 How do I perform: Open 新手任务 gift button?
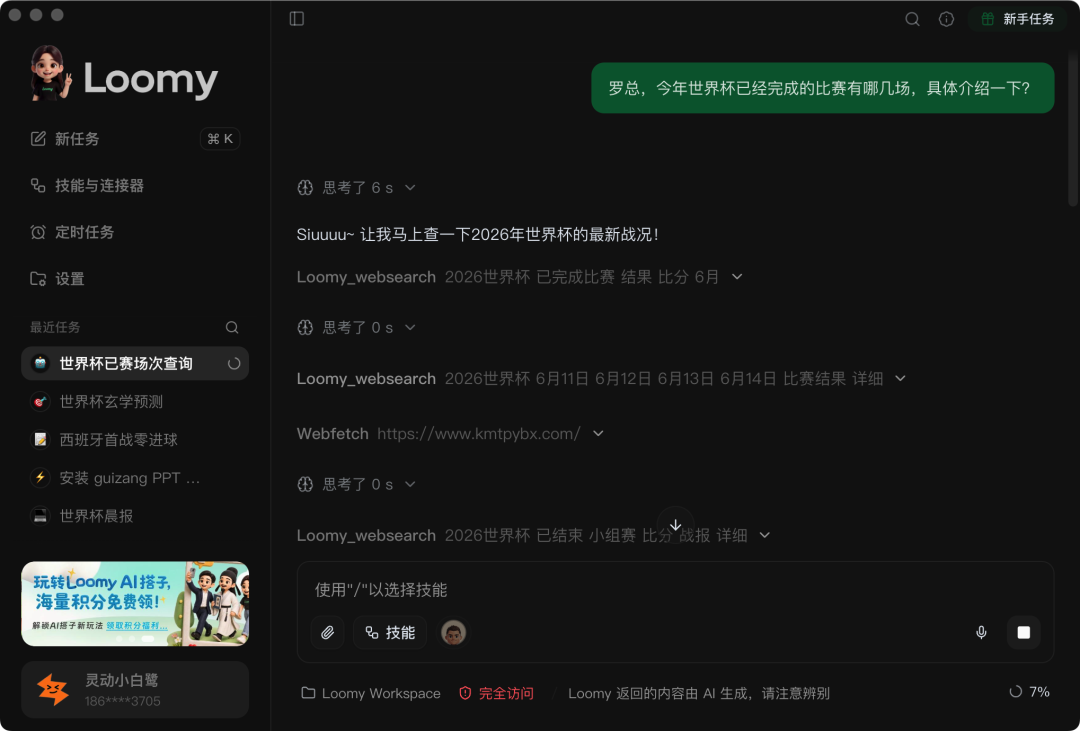(1017, 19)
